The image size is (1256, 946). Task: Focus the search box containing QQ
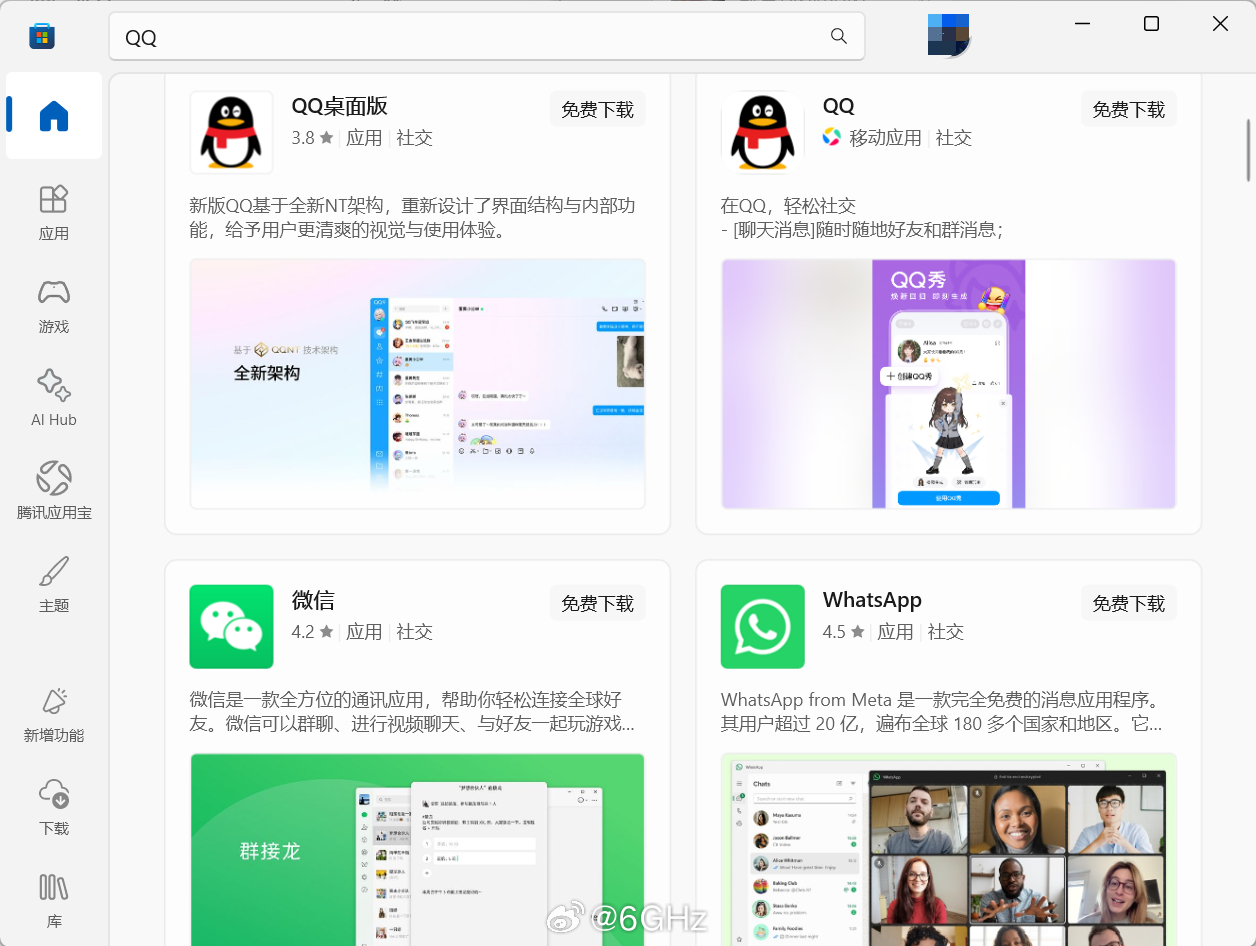(x=486, y=37)
